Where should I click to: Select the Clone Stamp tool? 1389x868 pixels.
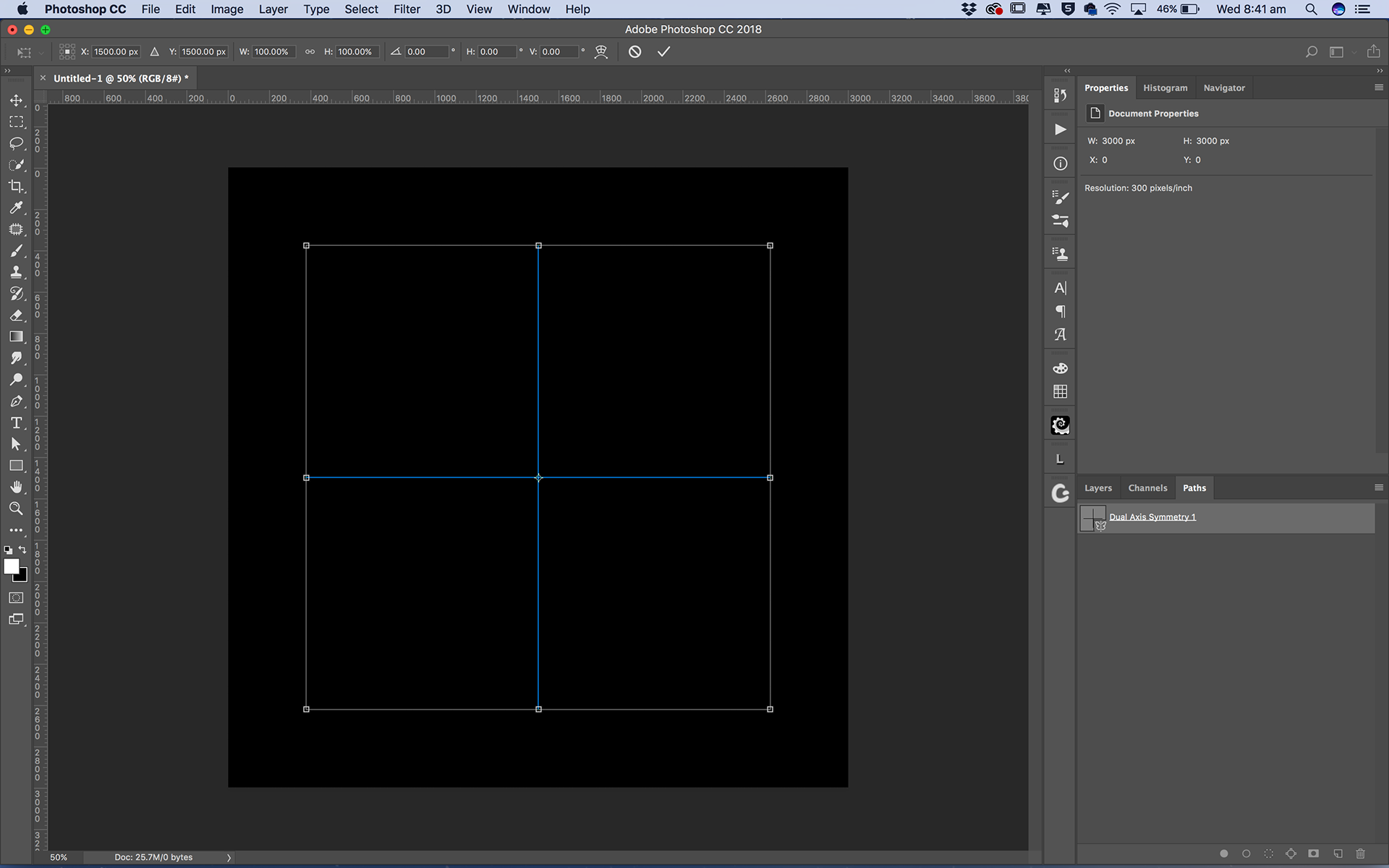(x=16, y=273)
